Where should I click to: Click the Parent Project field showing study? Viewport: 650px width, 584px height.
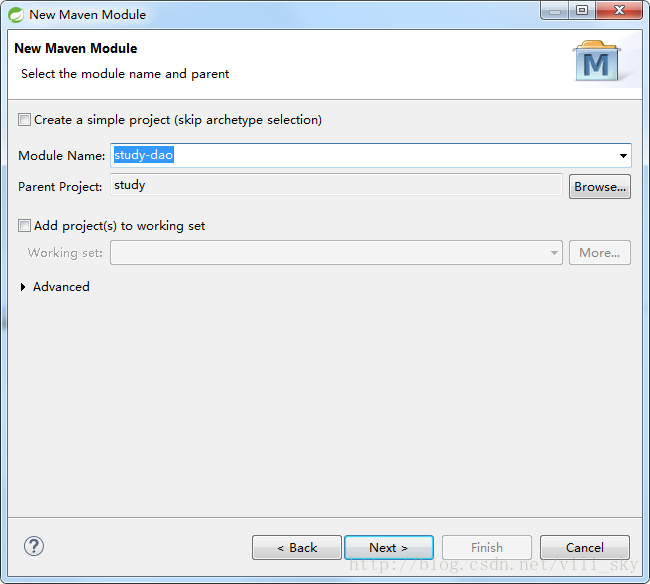pos(336,185)
